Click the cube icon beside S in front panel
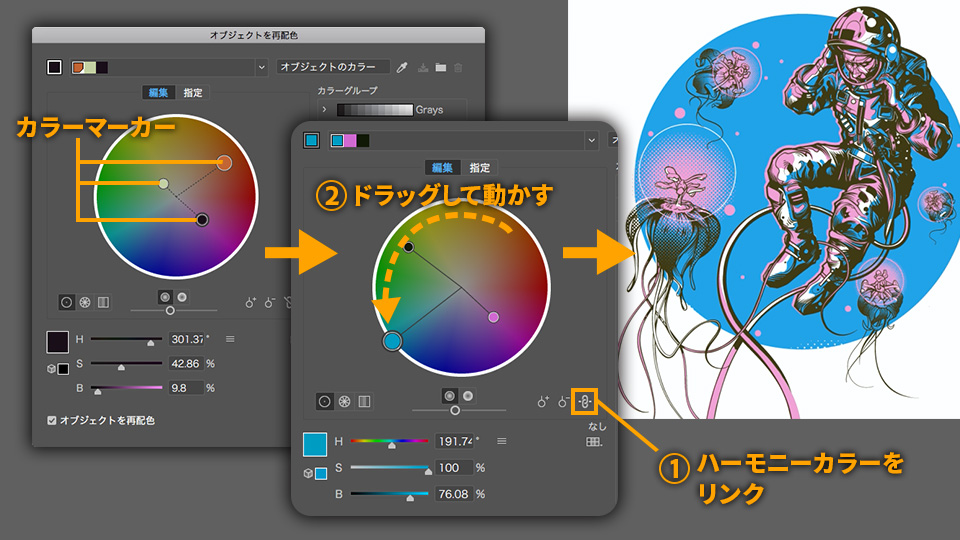The width and height of the screenshot is (960, 540). pyautogui.click(x=309, y=473)
